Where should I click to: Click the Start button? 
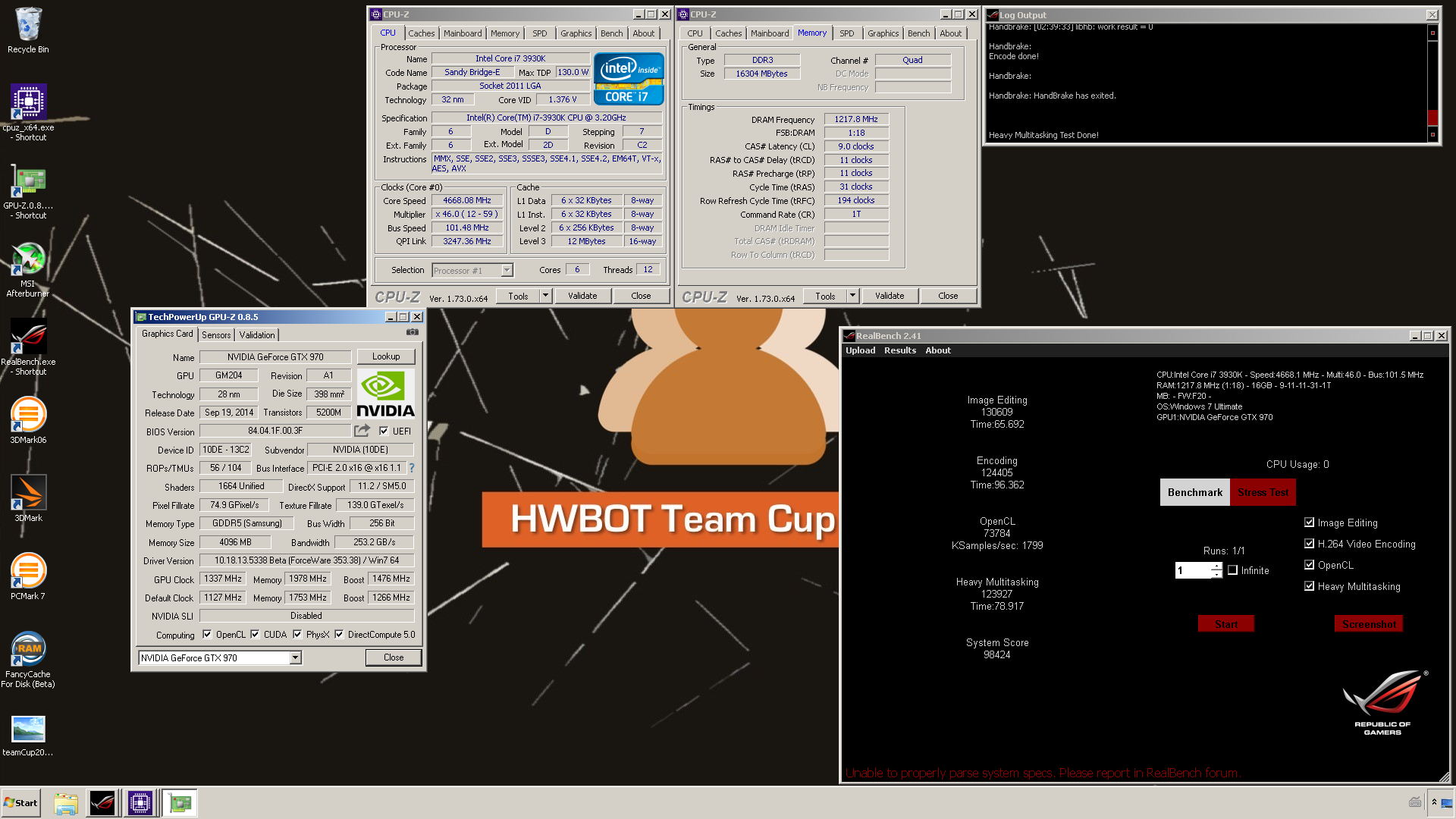(21, 803)
